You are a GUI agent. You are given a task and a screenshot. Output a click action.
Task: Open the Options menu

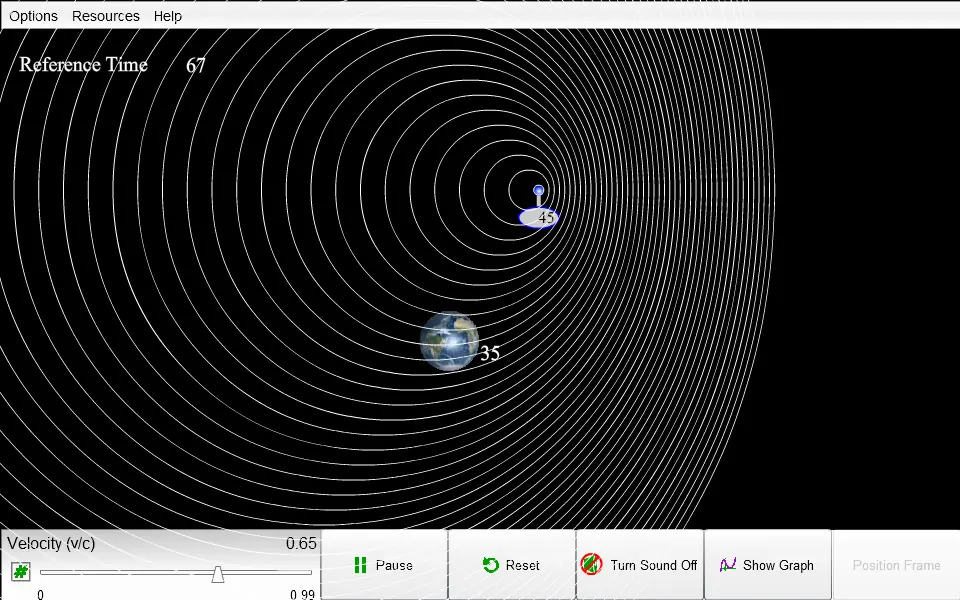pyautogui.click(x=33, y=16)
